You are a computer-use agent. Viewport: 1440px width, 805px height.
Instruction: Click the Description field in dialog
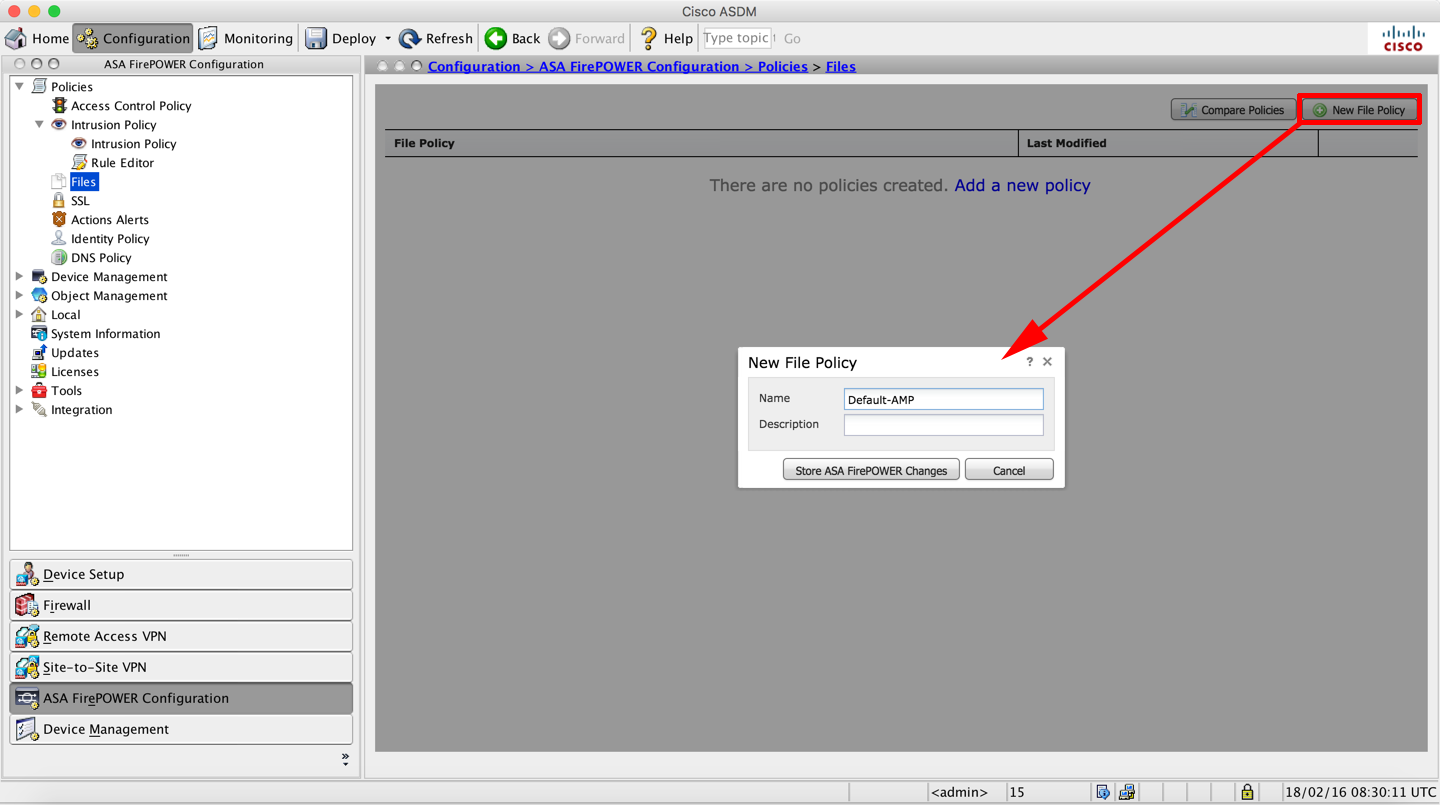(x=943, y=425)
